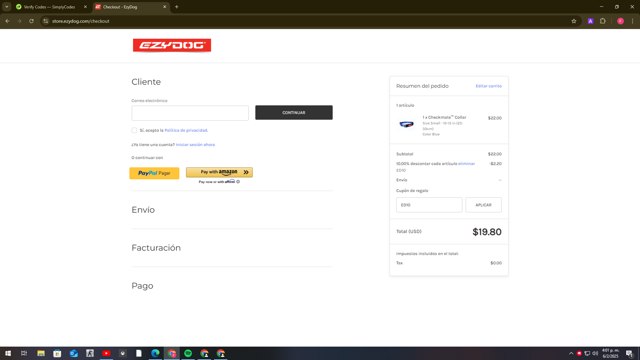Screen dimensions: 640x360
Task: Go back in browser history
Action: [x=7, y=21]
